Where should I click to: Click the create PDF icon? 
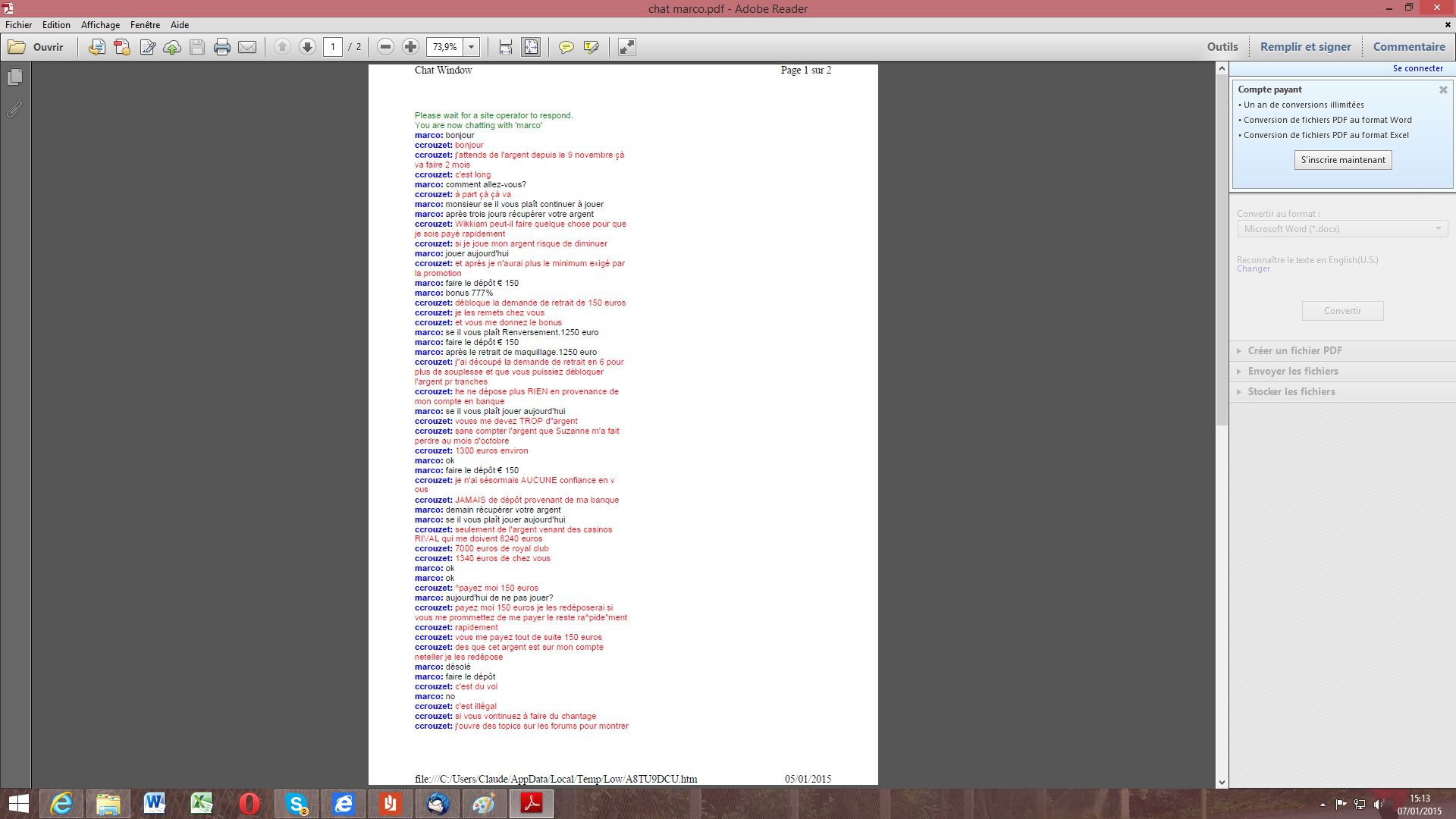[x=121, y=47]
